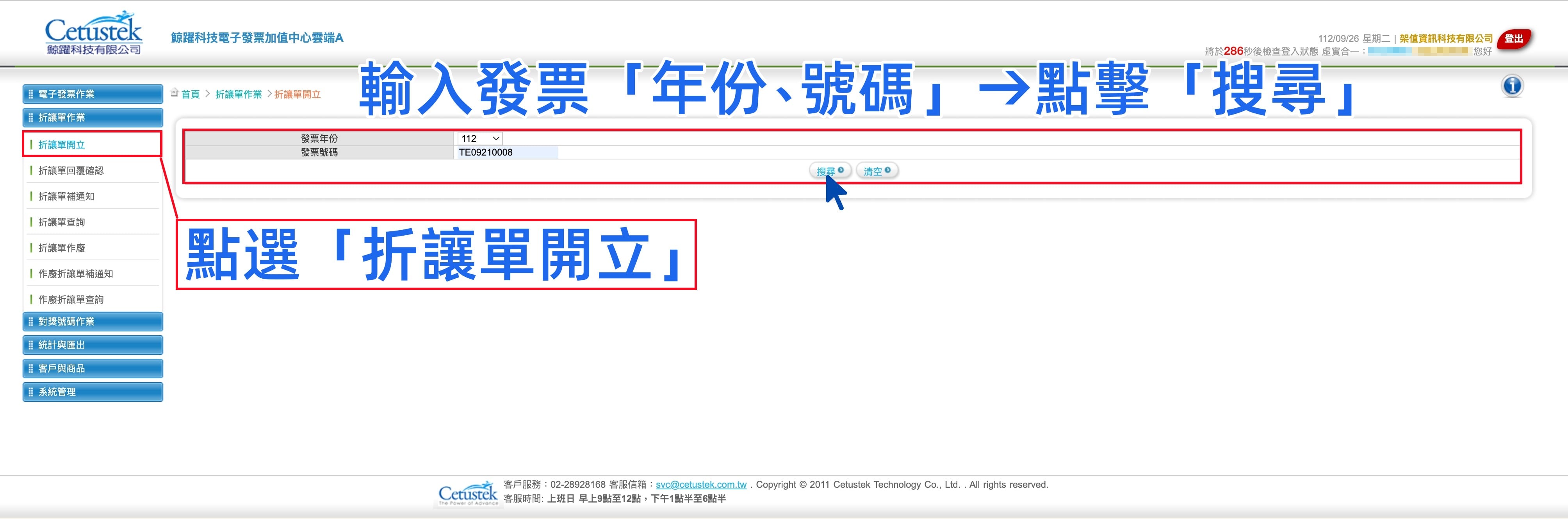Click the 折讓單開立 breadcrumb text
Viewport: 1568px width, 519px height.
pos(298,94)
